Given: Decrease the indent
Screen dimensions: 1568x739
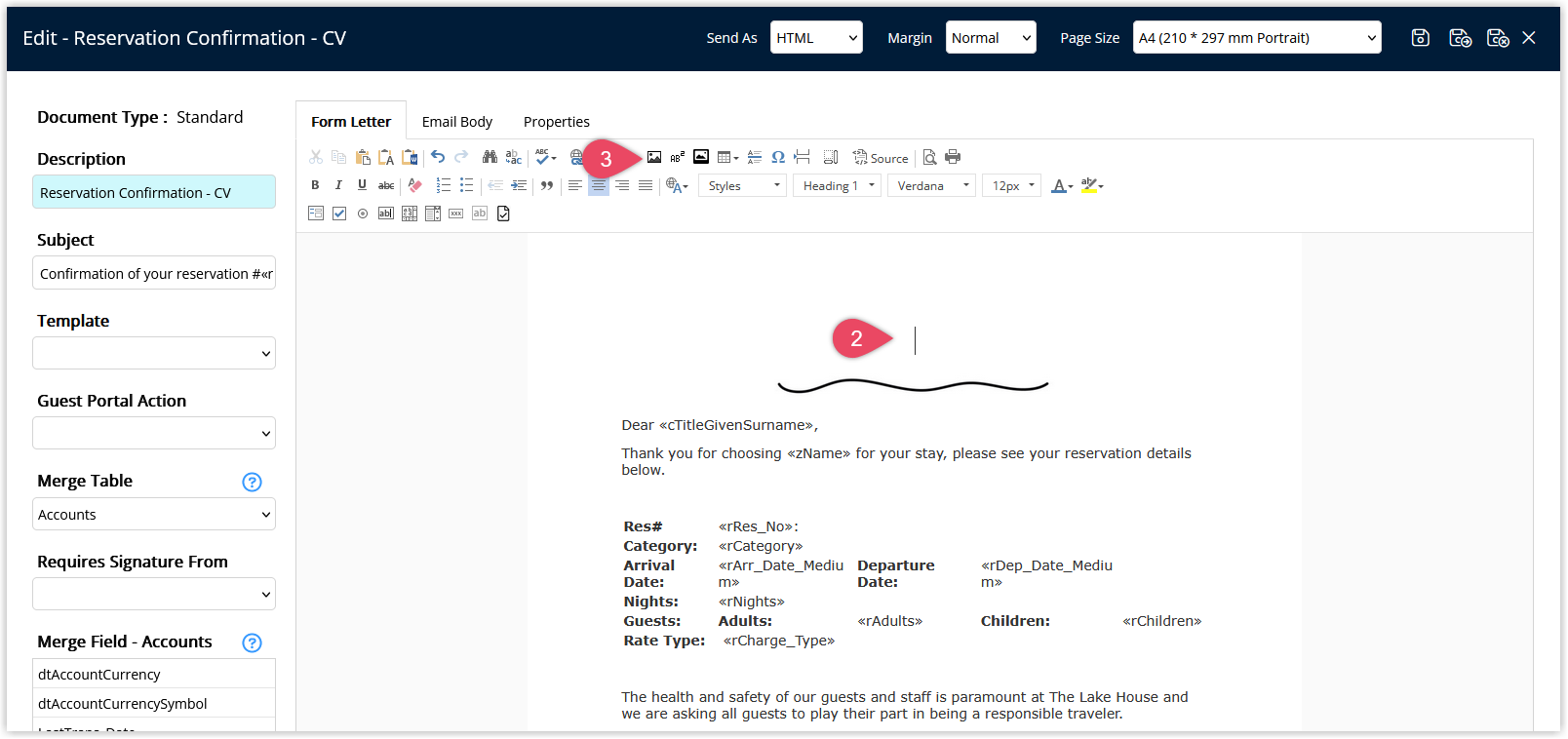Looking at the screenshot, I should coord(495,185).
